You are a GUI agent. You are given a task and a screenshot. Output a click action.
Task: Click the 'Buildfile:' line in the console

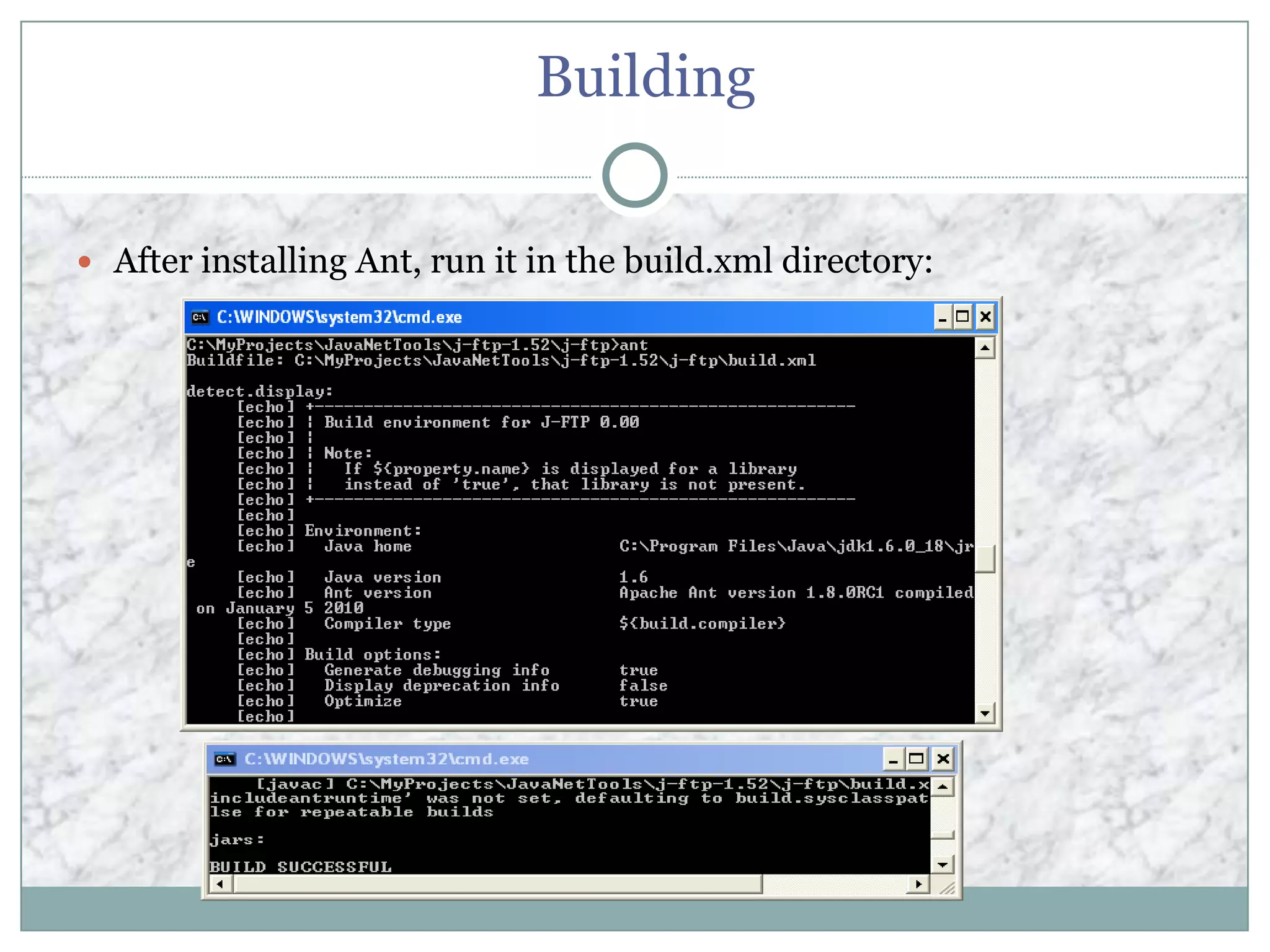(x=501, y=361)
